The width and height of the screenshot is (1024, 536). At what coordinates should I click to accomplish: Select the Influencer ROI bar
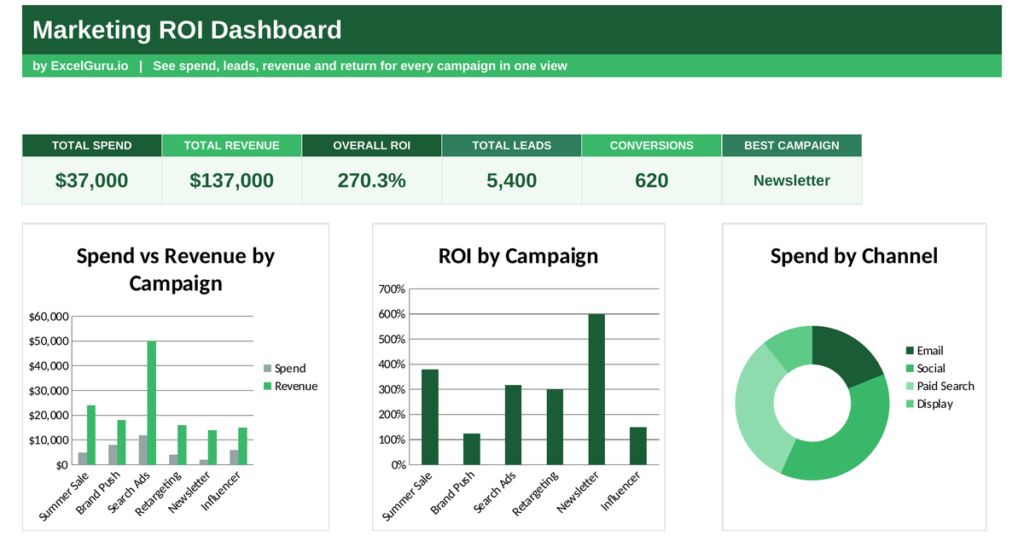coord(638,446)
